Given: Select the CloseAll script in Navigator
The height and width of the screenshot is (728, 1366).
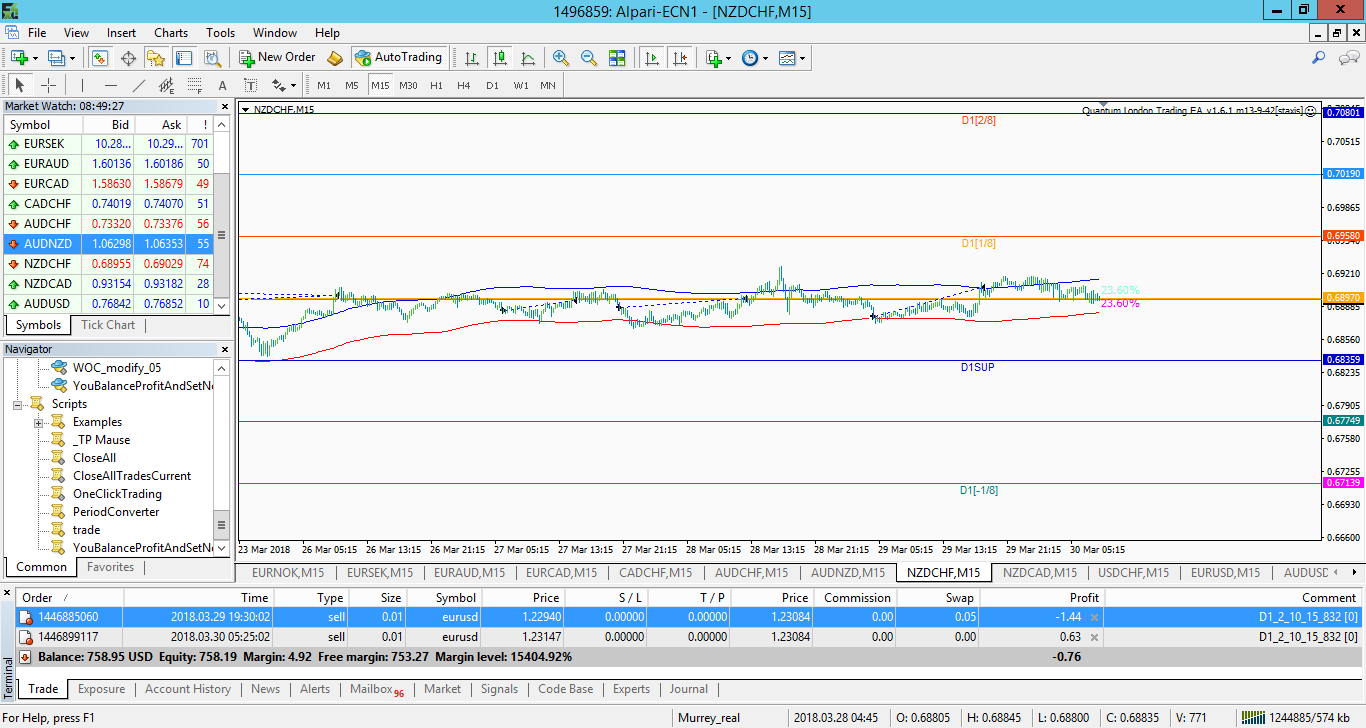Looking at the screenshot, I should pos(95,458).
